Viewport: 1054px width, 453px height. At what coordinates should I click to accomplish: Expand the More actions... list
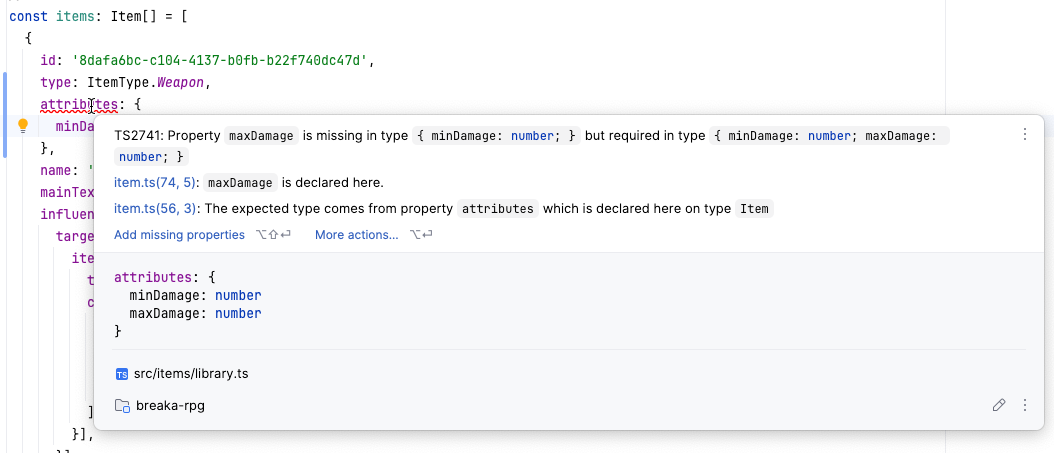click(356, 235)
